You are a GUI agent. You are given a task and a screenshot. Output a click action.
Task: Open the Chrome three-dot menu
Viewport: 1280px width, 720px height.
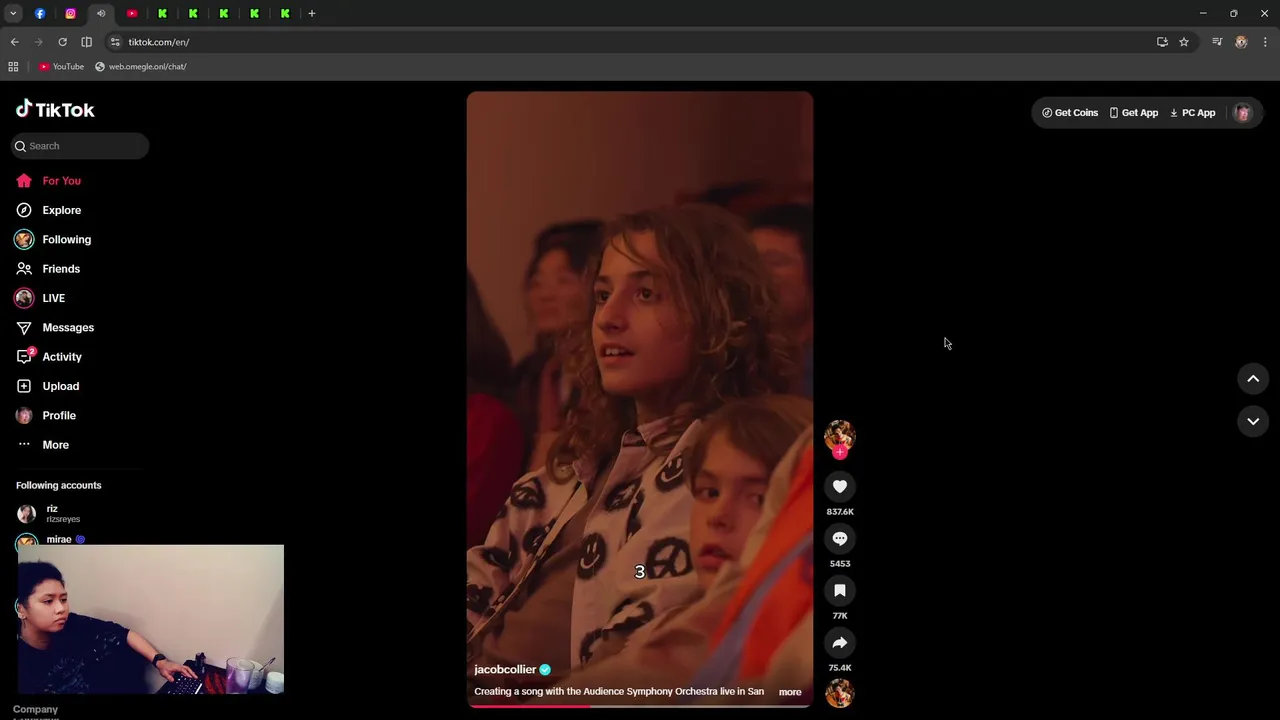tap(1265, 42)
